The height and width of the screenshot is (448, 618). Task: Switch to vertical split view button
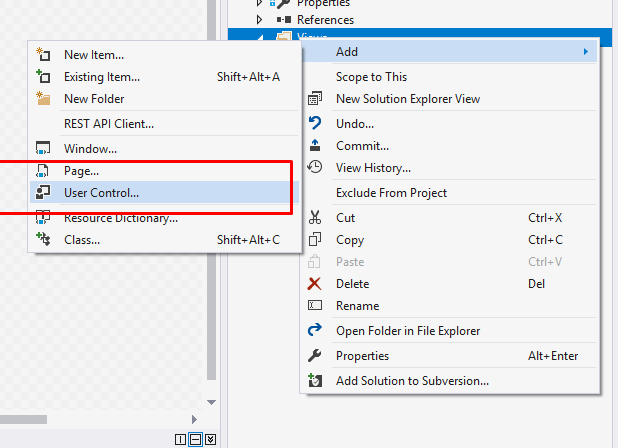pos(181,440)
